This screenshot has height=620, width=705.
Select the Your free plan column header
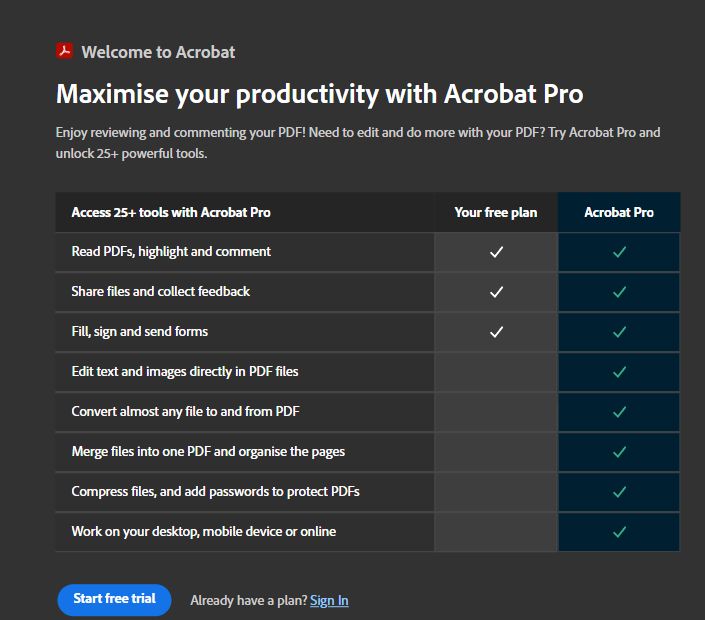[496, 212]
